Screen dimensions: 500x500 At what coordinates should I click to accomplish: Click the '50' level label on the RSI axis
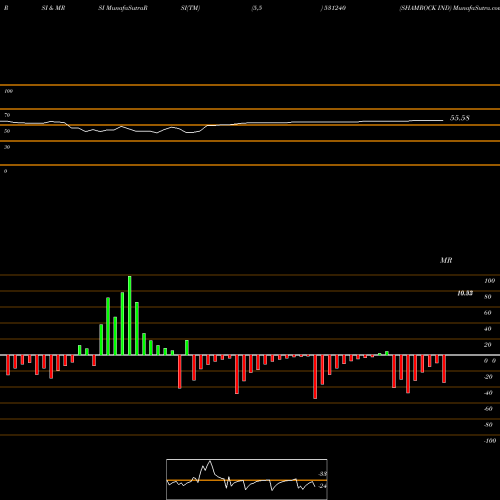[7, 131]
